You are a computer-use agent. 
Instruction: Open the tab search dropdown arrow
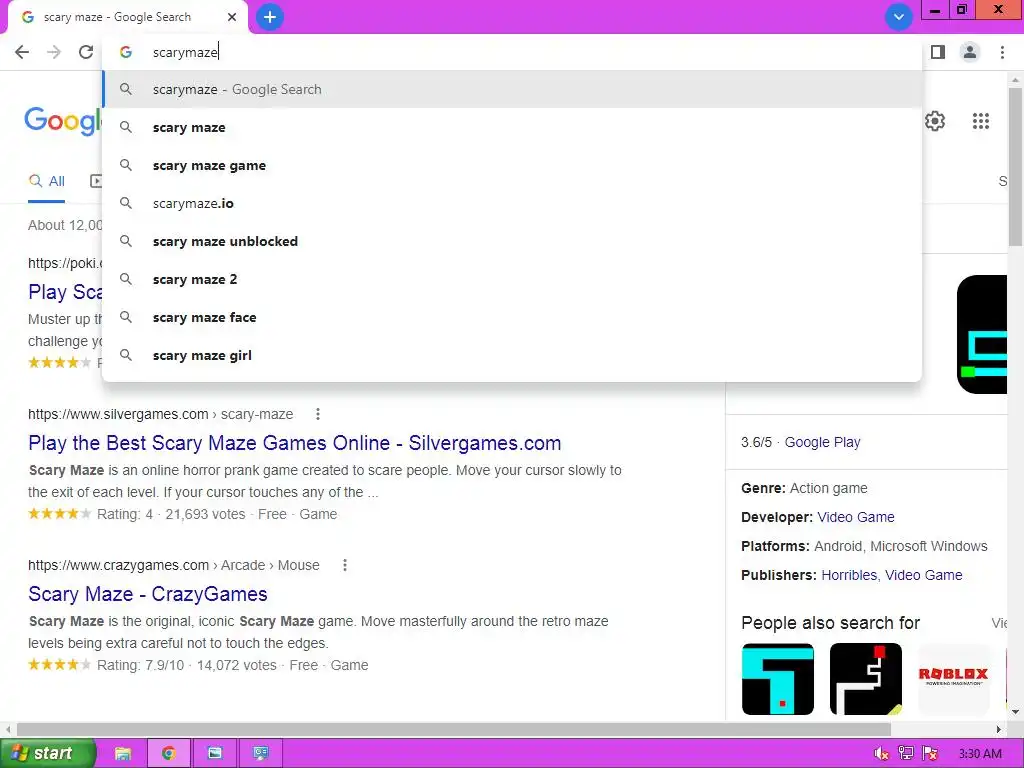point(899,17)
